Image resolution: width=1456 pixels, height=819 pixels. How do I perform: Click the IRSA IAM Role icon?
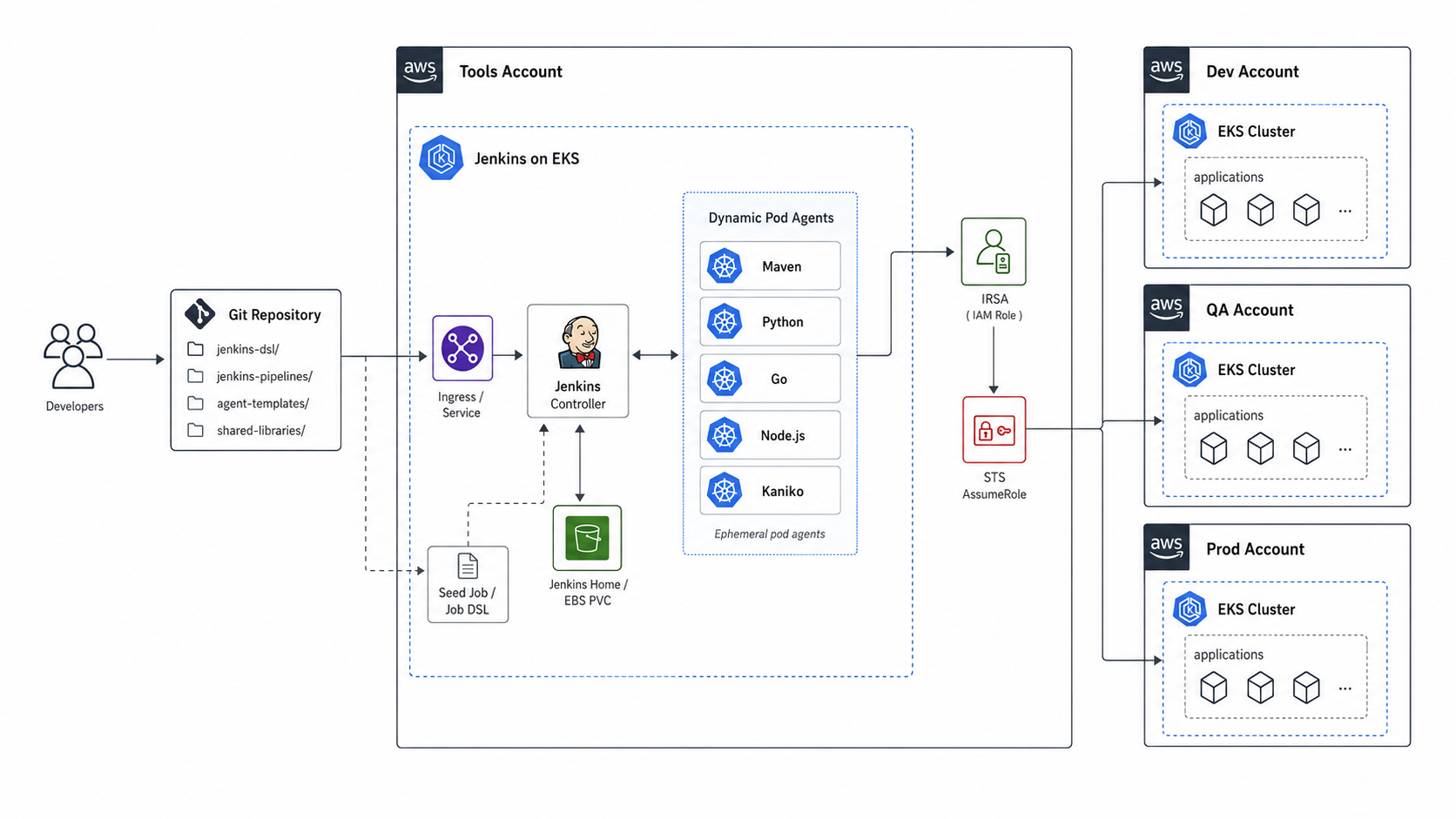point(994,252)
